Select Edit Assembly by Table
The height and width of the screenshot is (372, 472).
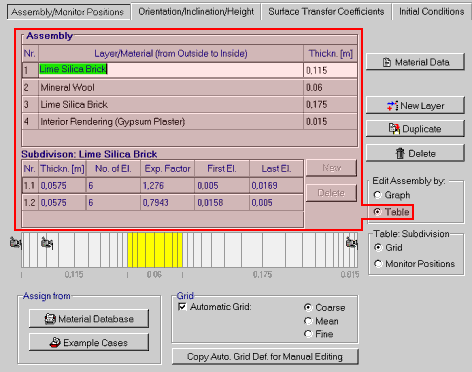pos(392,212)
